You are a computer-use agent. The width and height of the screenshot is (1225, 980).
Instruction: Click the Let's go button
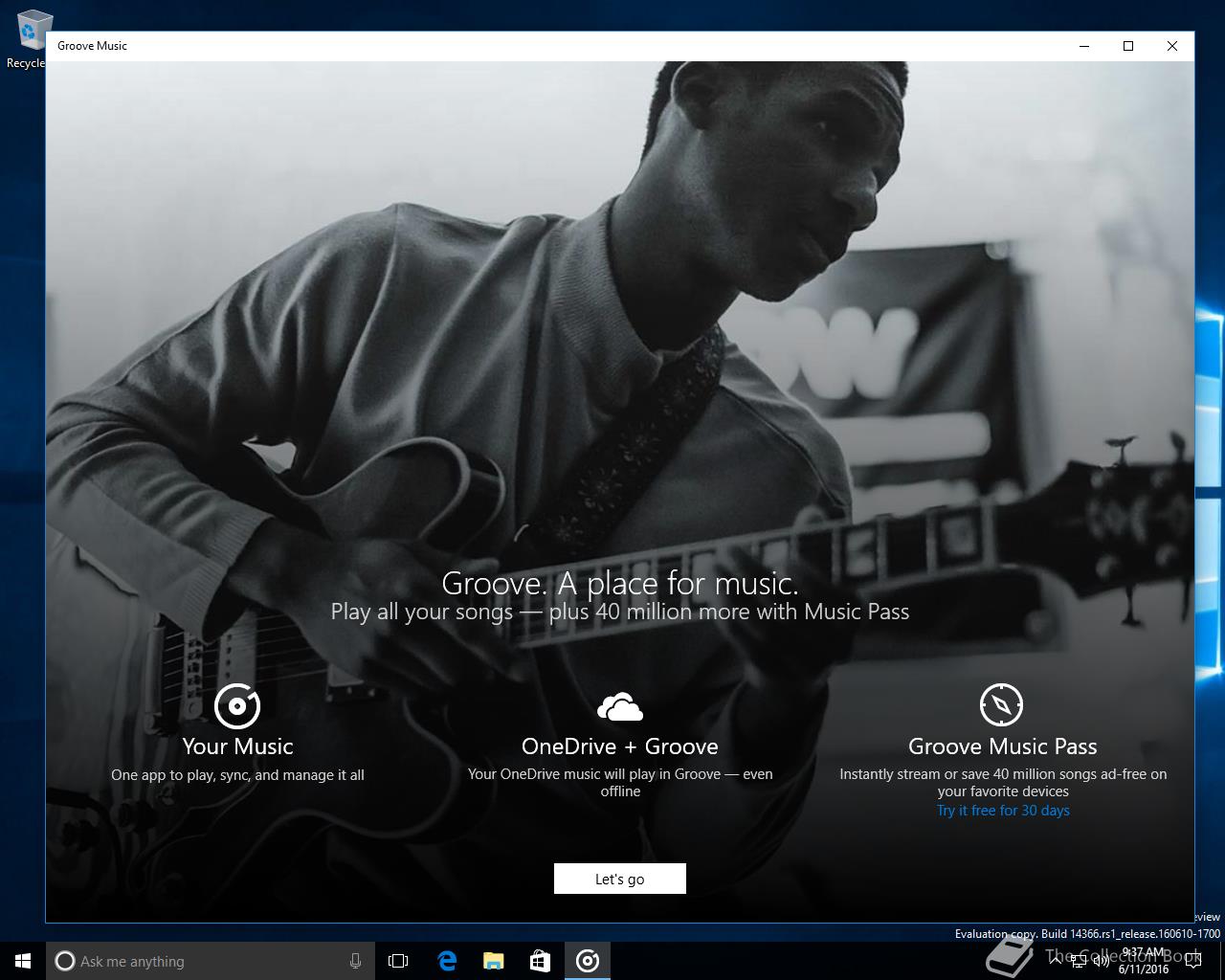pyautogui.click(x=619, y=879)
